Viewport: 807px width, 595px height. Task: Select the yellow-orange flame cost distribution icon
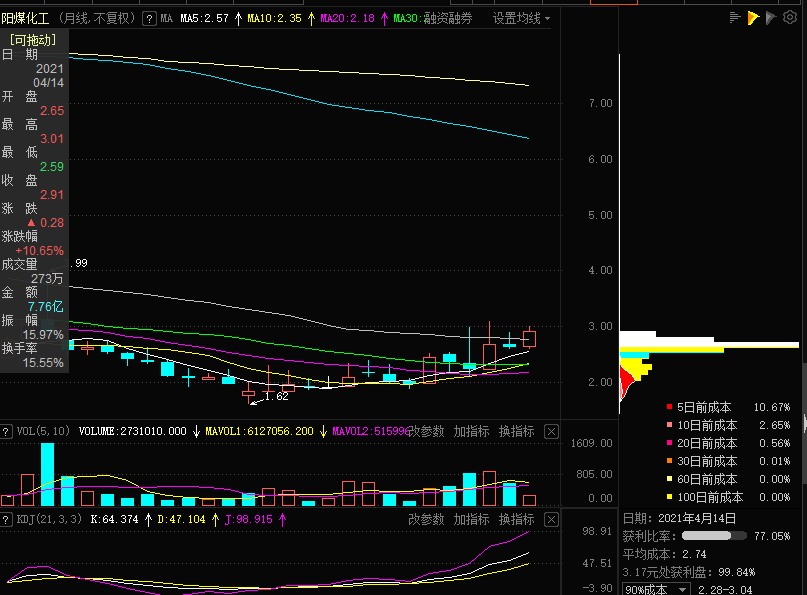click(753, 18)
